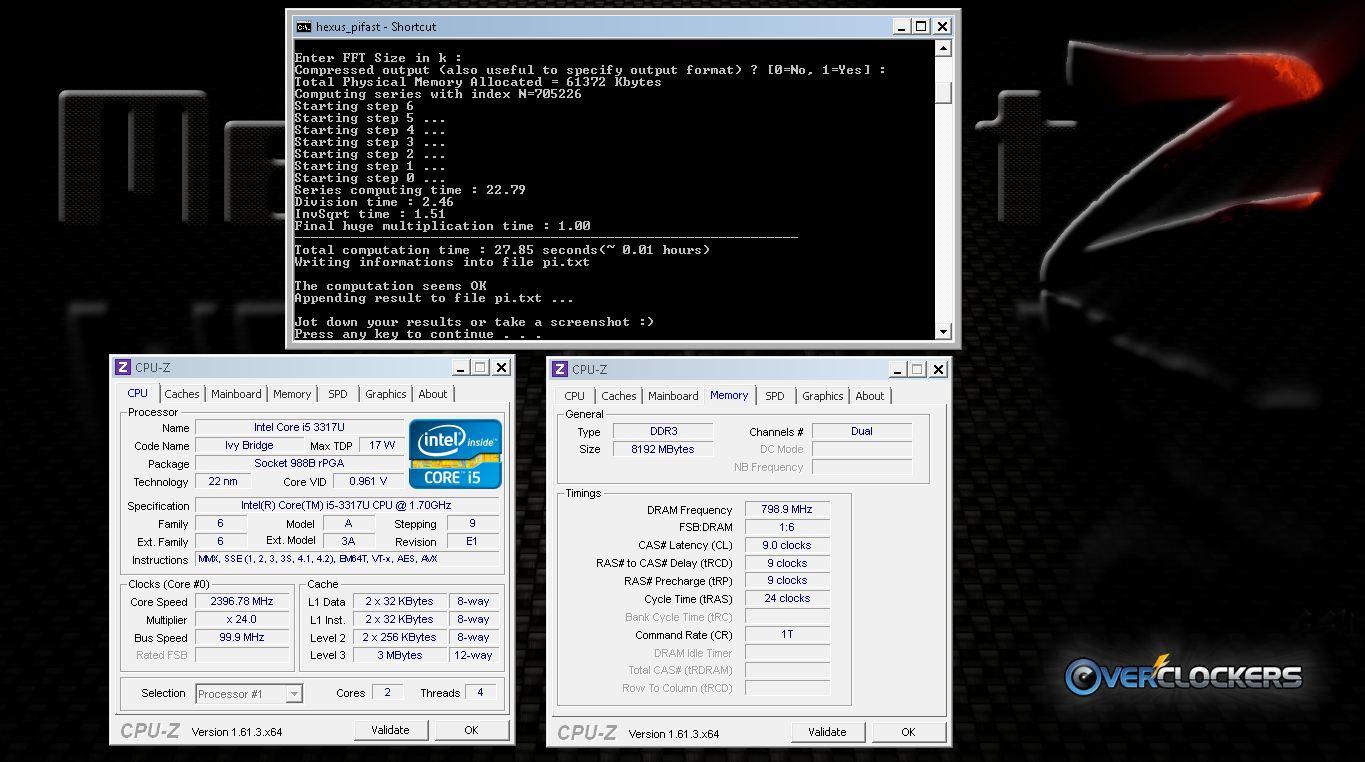This screenshot has width=1365, height=762.
Task: Click the Level 3 cache value 3 MBytes
Action: (x=400, y=655)
